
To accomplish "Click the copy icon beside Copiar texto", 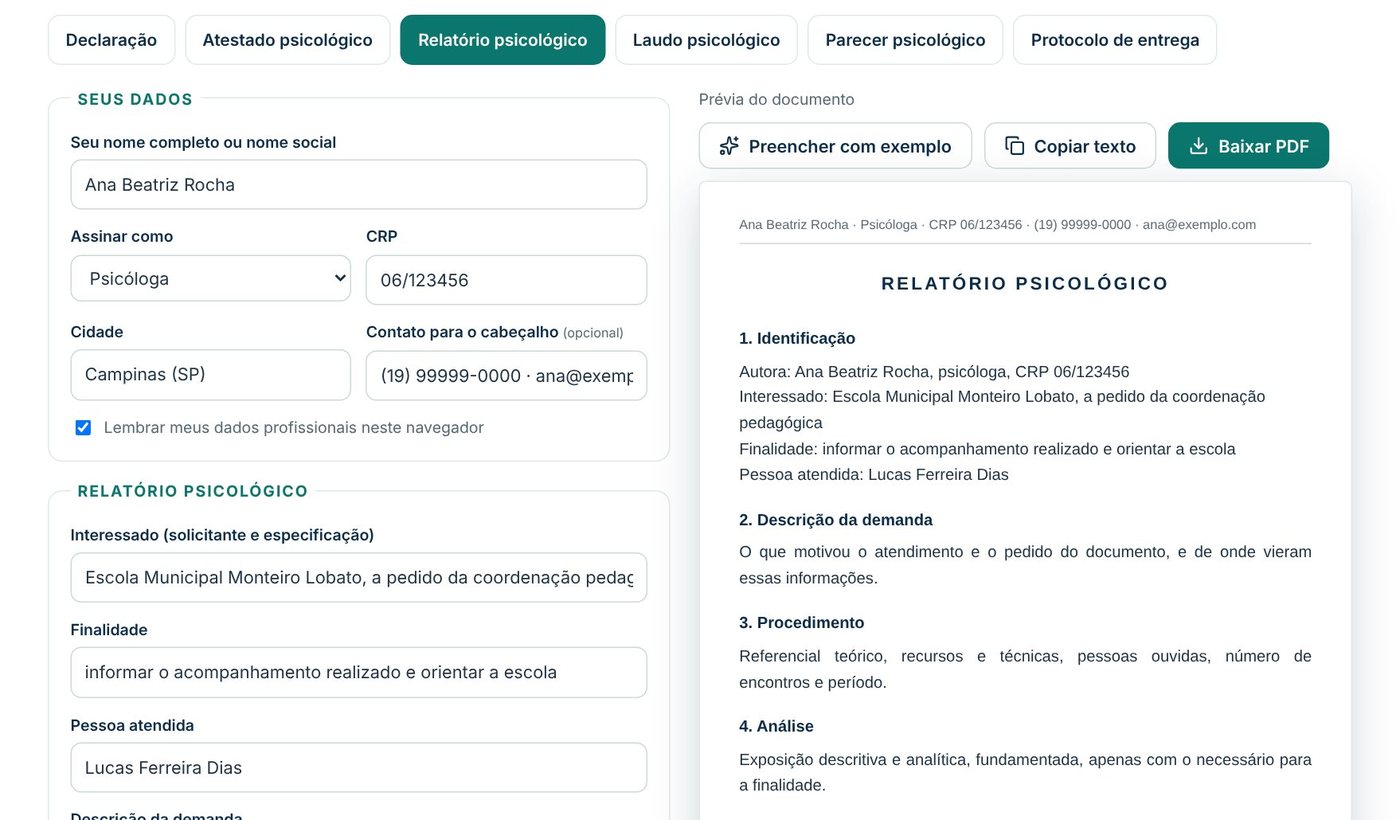I will 1014,146.
